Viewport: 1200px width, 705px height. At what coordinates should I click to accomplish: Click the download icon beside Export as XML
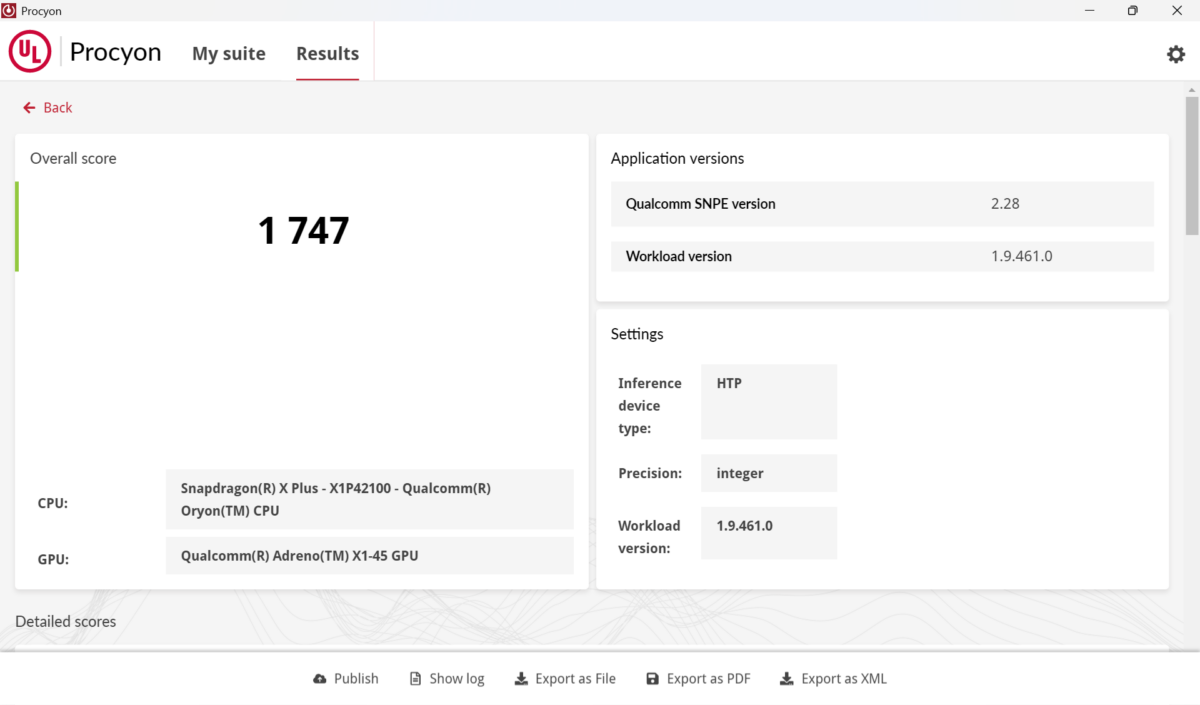[x=786, y=678]
